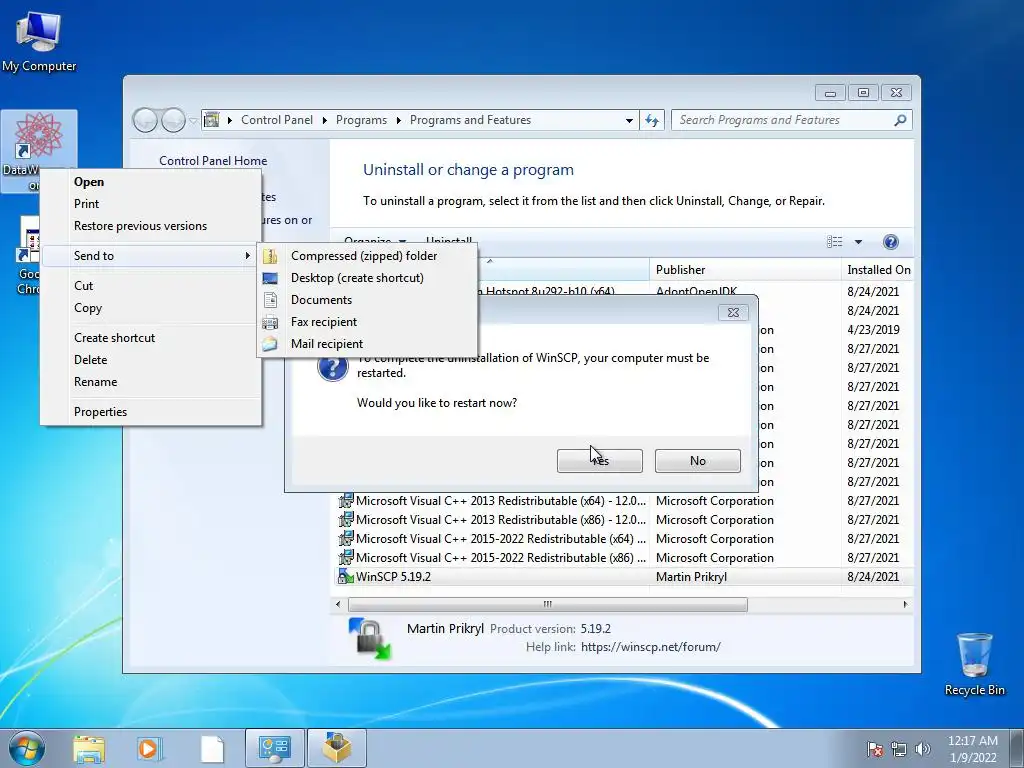Refresh the Programs and Features address bar
The width and height of the screenshot is (1024, 768).
(652, 120)
